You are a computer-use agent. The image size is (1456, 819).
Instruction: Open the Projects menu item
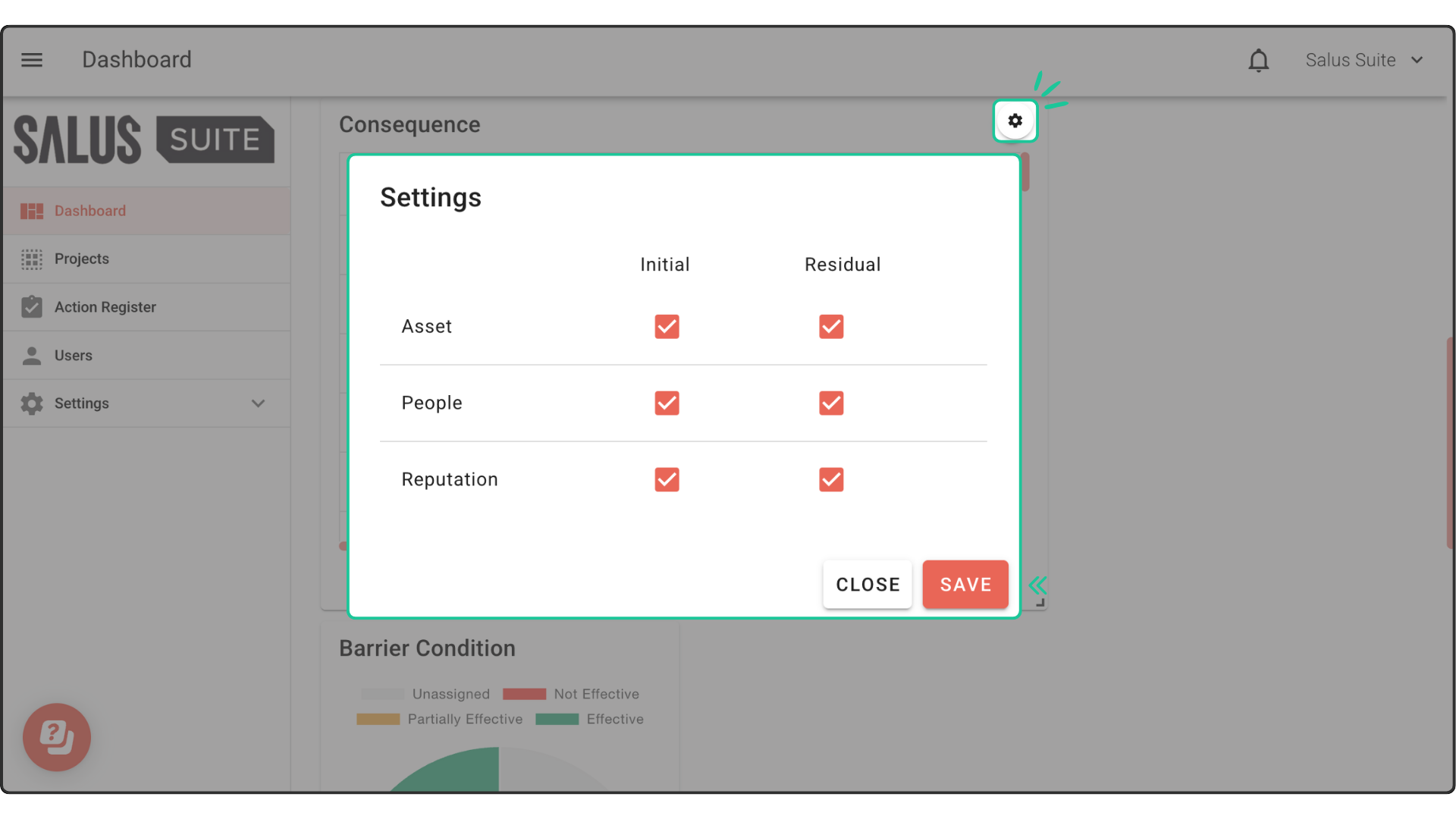pyautogui.click(x=82, y=259)
